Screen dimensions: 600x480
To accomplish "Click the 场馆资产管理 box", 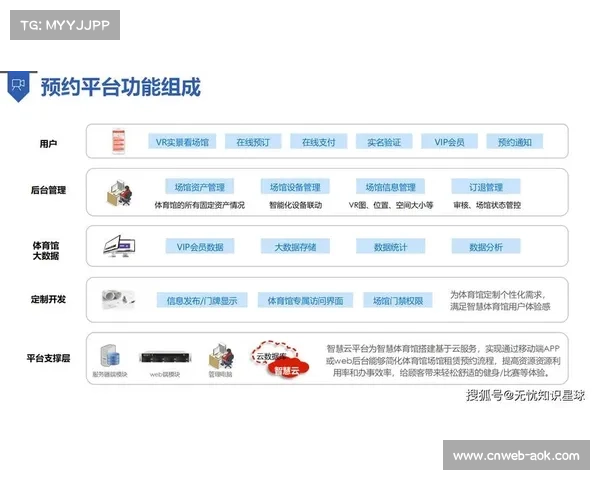I will pos(199,187).
